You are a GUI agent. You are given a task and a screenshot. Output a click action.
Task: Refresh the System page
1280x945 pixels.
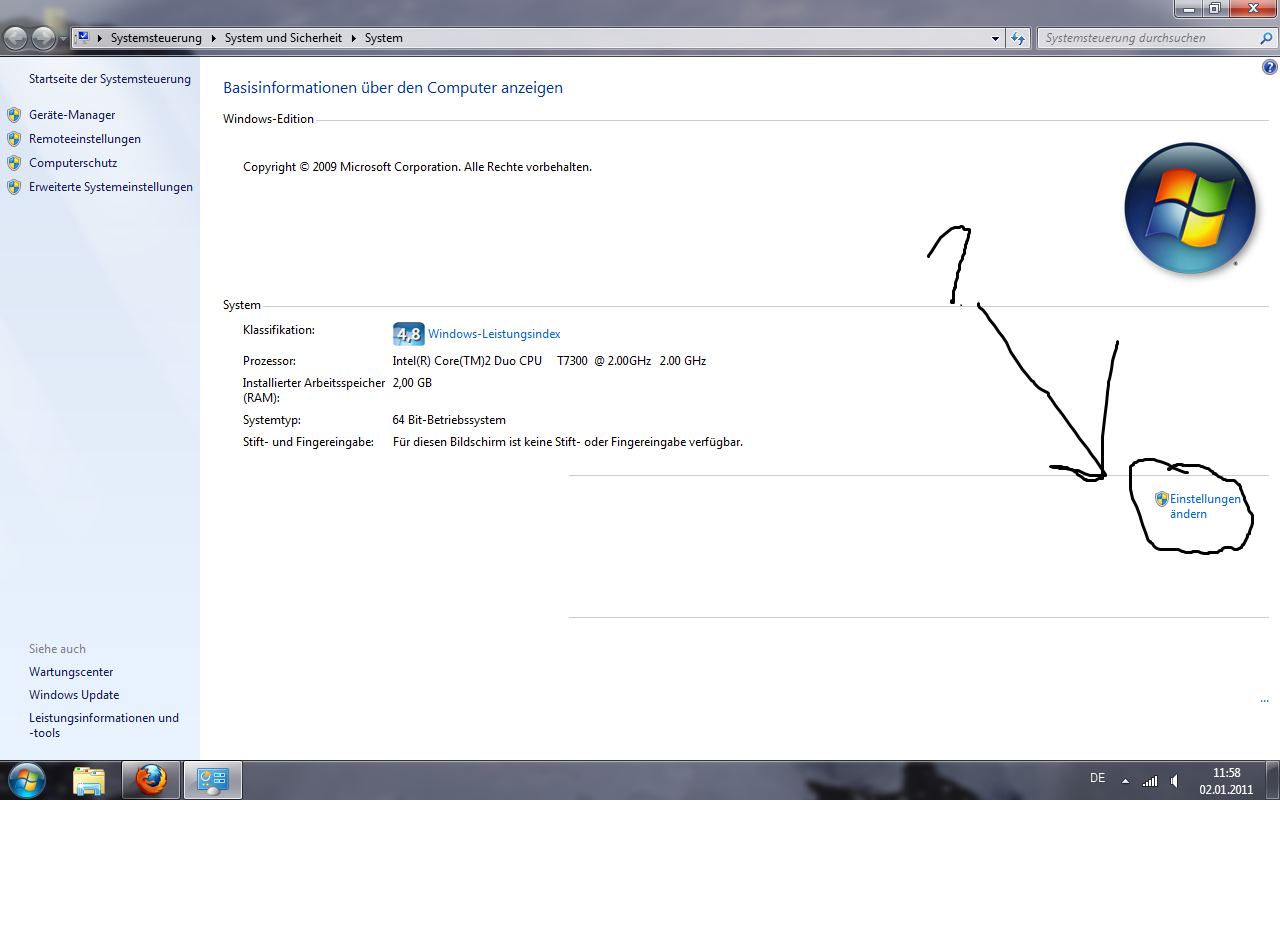point(1018,38)
